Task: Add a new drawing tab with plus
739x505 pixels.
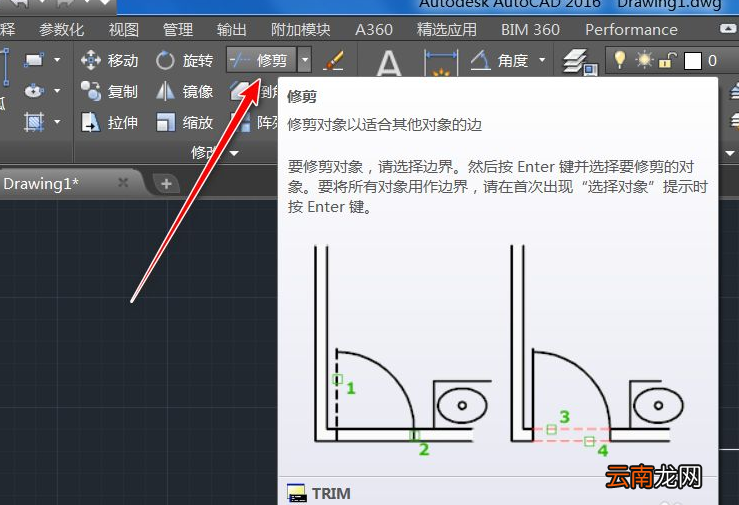Action: pos(166,184)
